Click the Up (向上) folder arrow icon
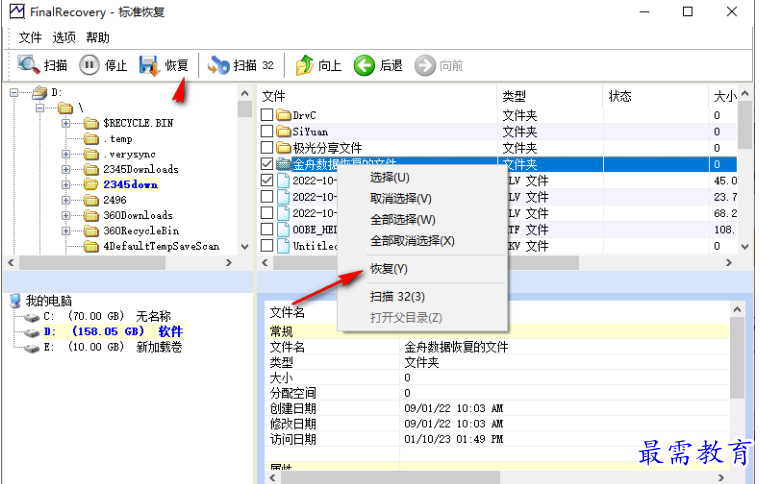Image resolution: width=760 pixels, height=484 pixels. (305, 65)
